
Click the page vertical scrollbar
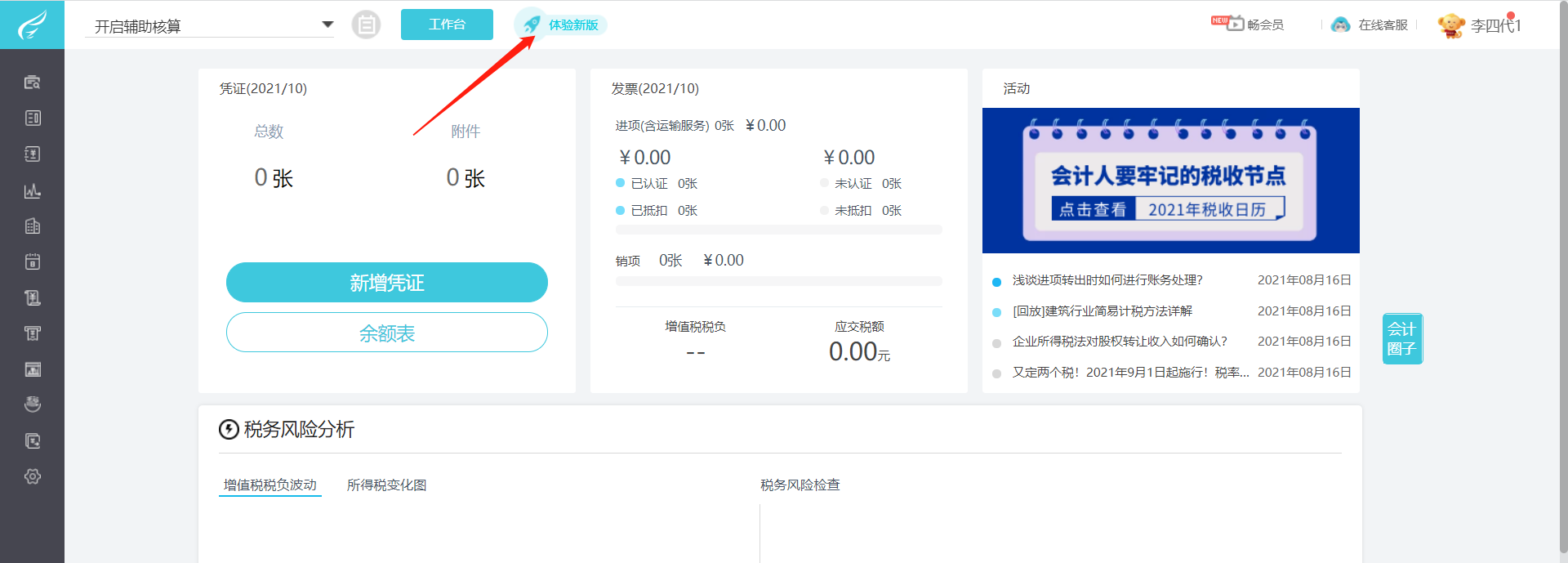[x=1563, y=278]
